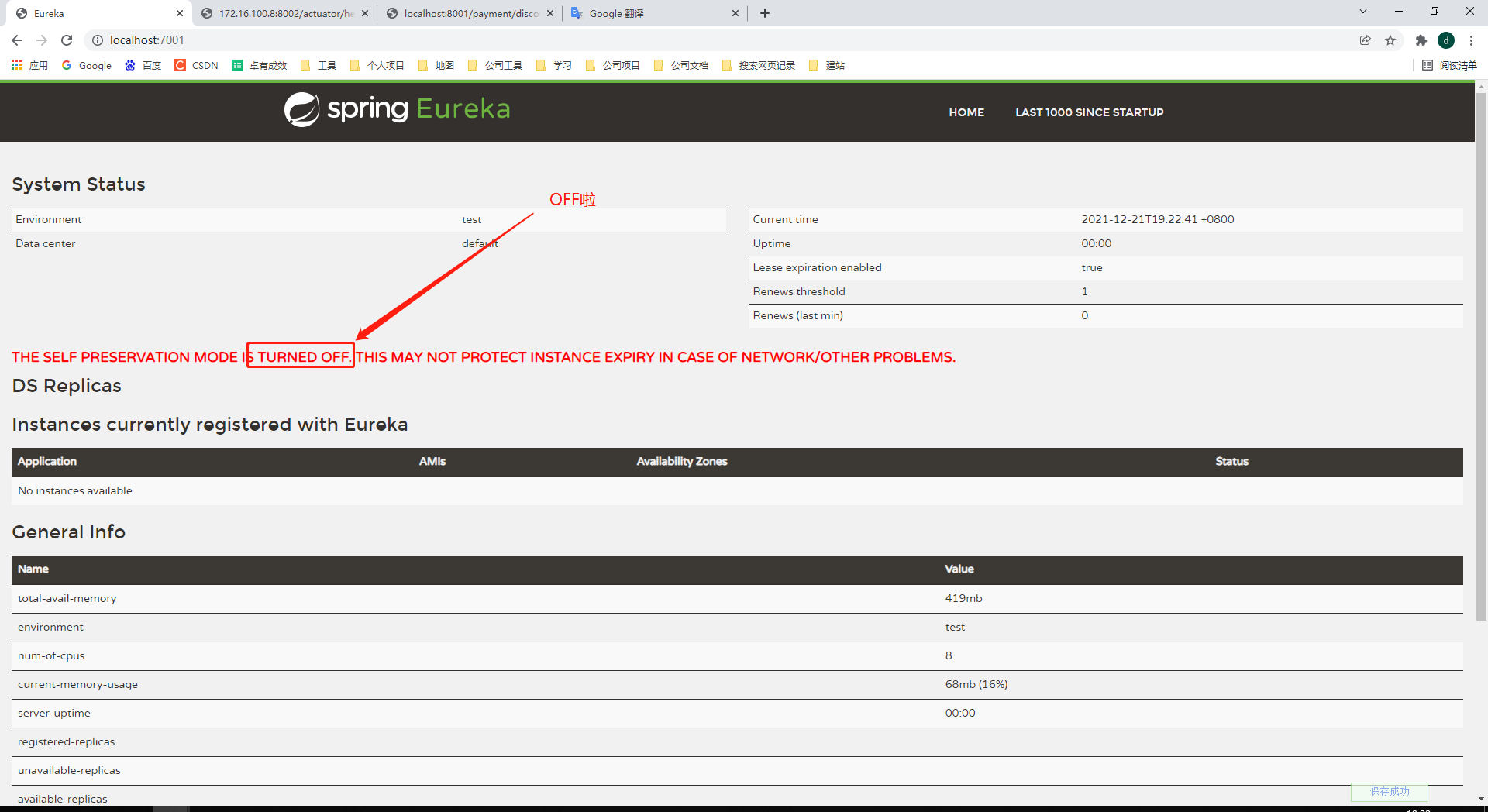Open the 阅读清单 reading list
The width and height of the screenshot is (1488, 812).
coord(1450,65)
